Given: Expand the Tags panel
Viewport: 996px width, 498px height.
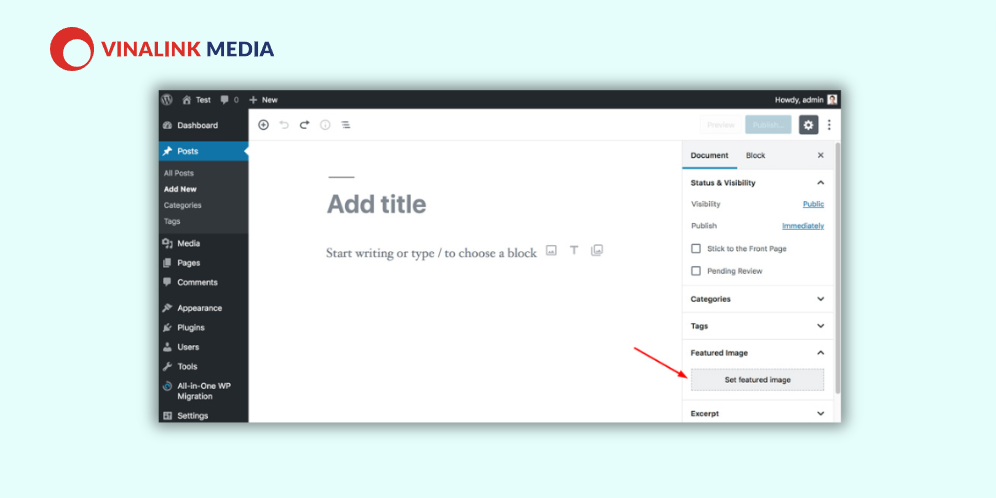Looking at the screenshot, I should coord(758,326).
